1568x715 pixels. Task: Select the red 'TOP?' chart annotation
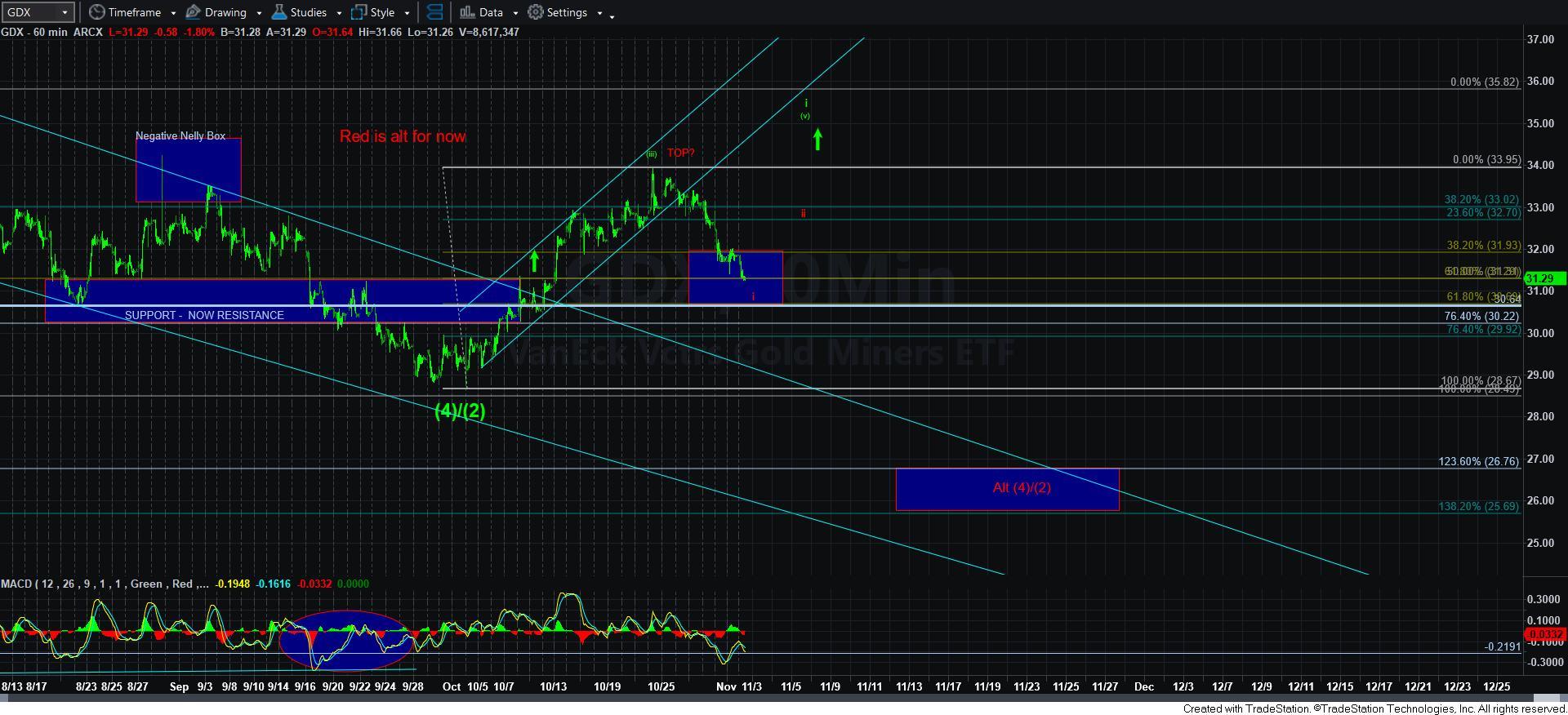[x=680, y=153]
